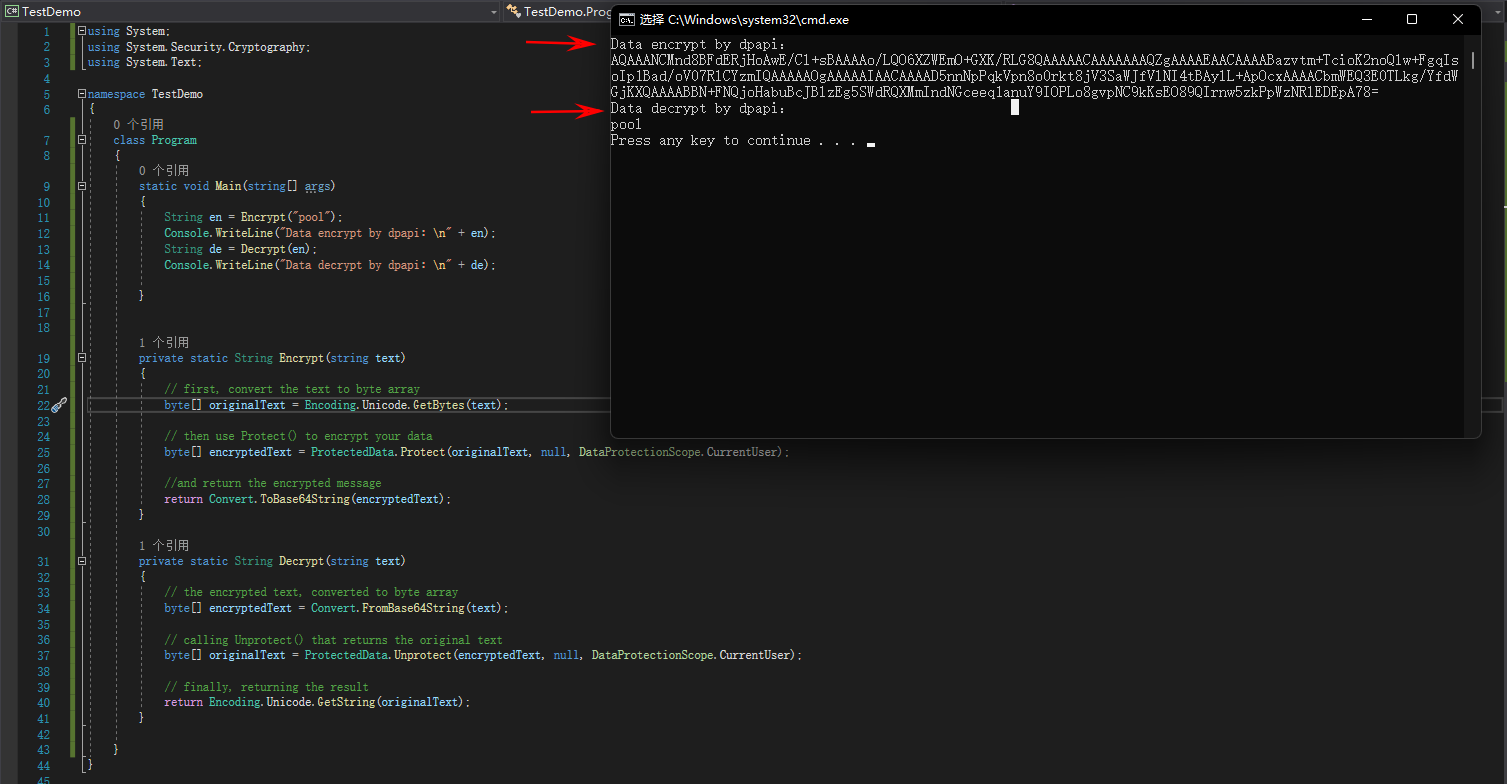Click 'Press any key to continue' in console
The image size is (1507, 784).
[x=711, y=141]
